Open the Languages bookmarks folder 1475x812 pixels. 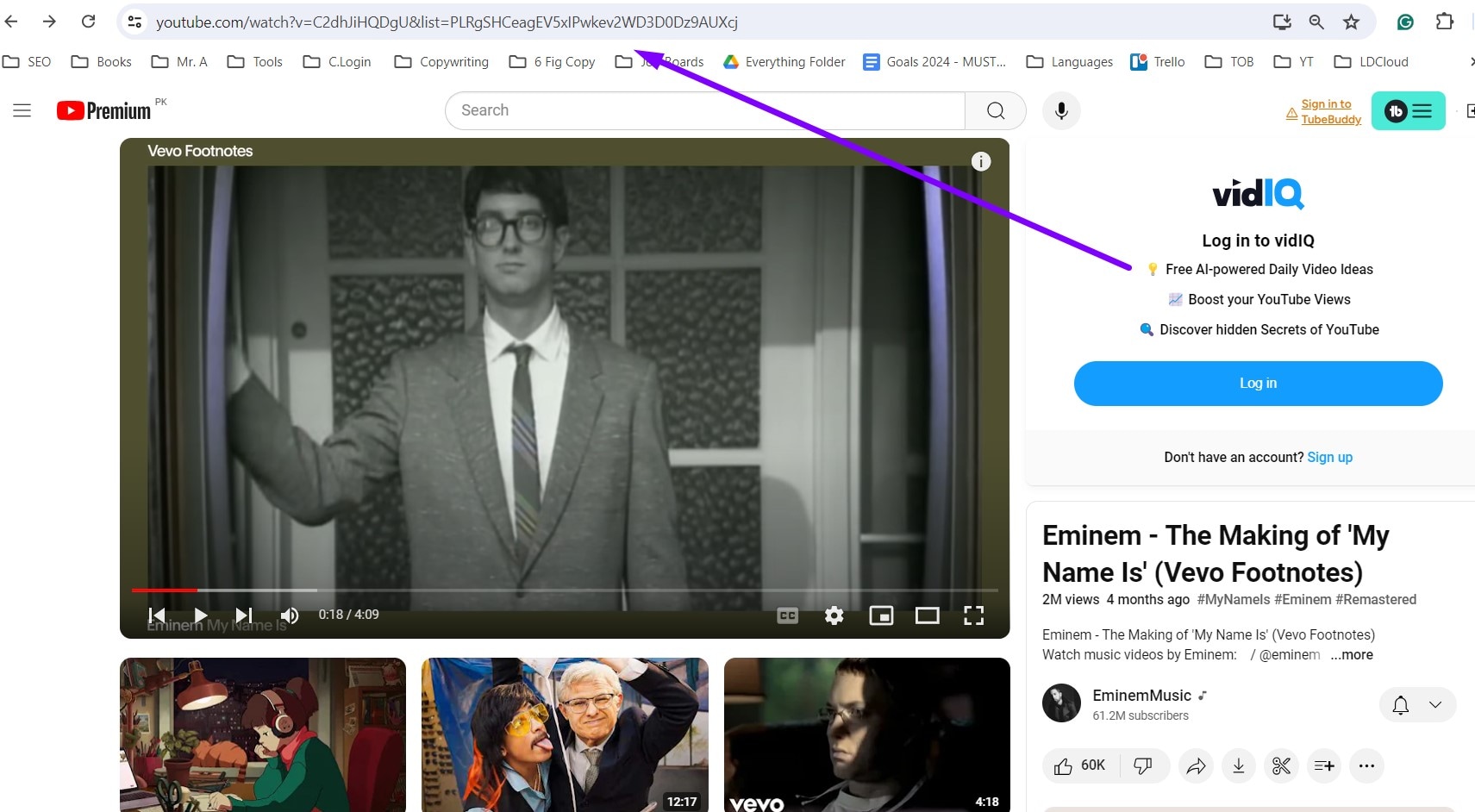click(x=1070, y=62)
